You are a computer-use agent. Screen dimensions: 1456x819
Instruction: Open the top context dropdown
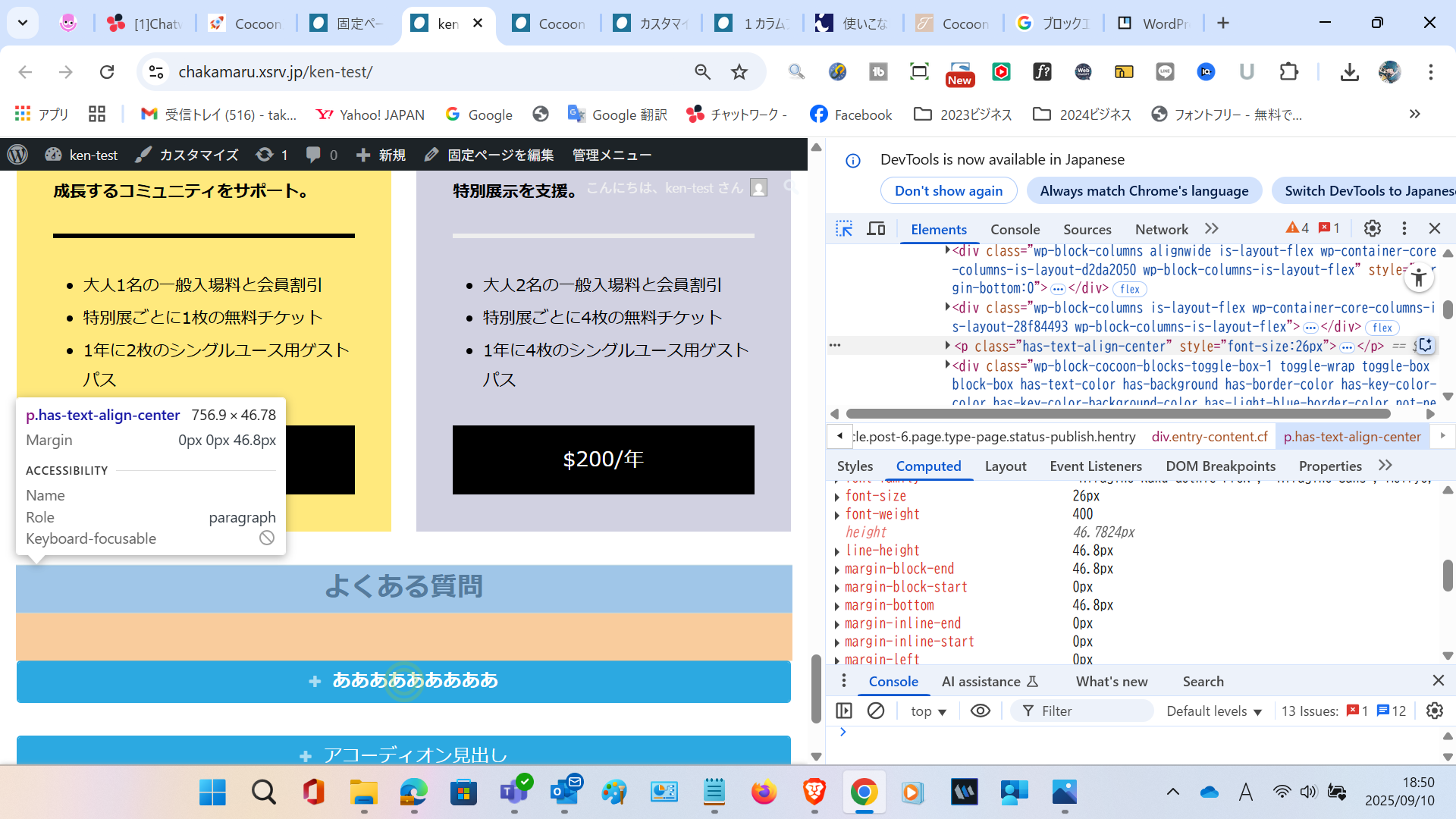(928, 711)
